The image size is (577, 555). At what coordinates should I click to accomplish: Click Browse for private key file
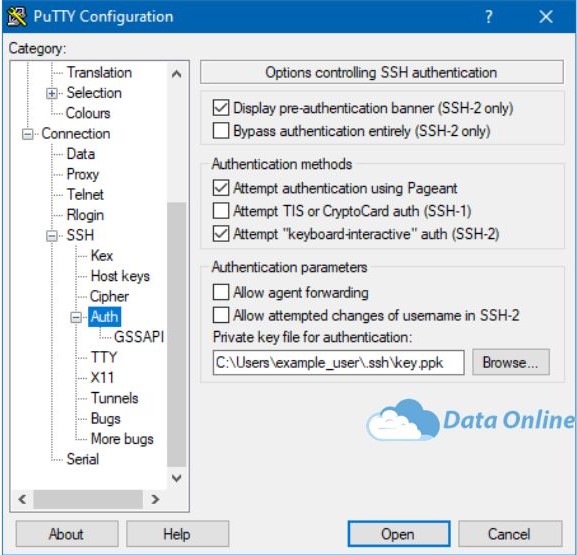[x=511, y=363]
